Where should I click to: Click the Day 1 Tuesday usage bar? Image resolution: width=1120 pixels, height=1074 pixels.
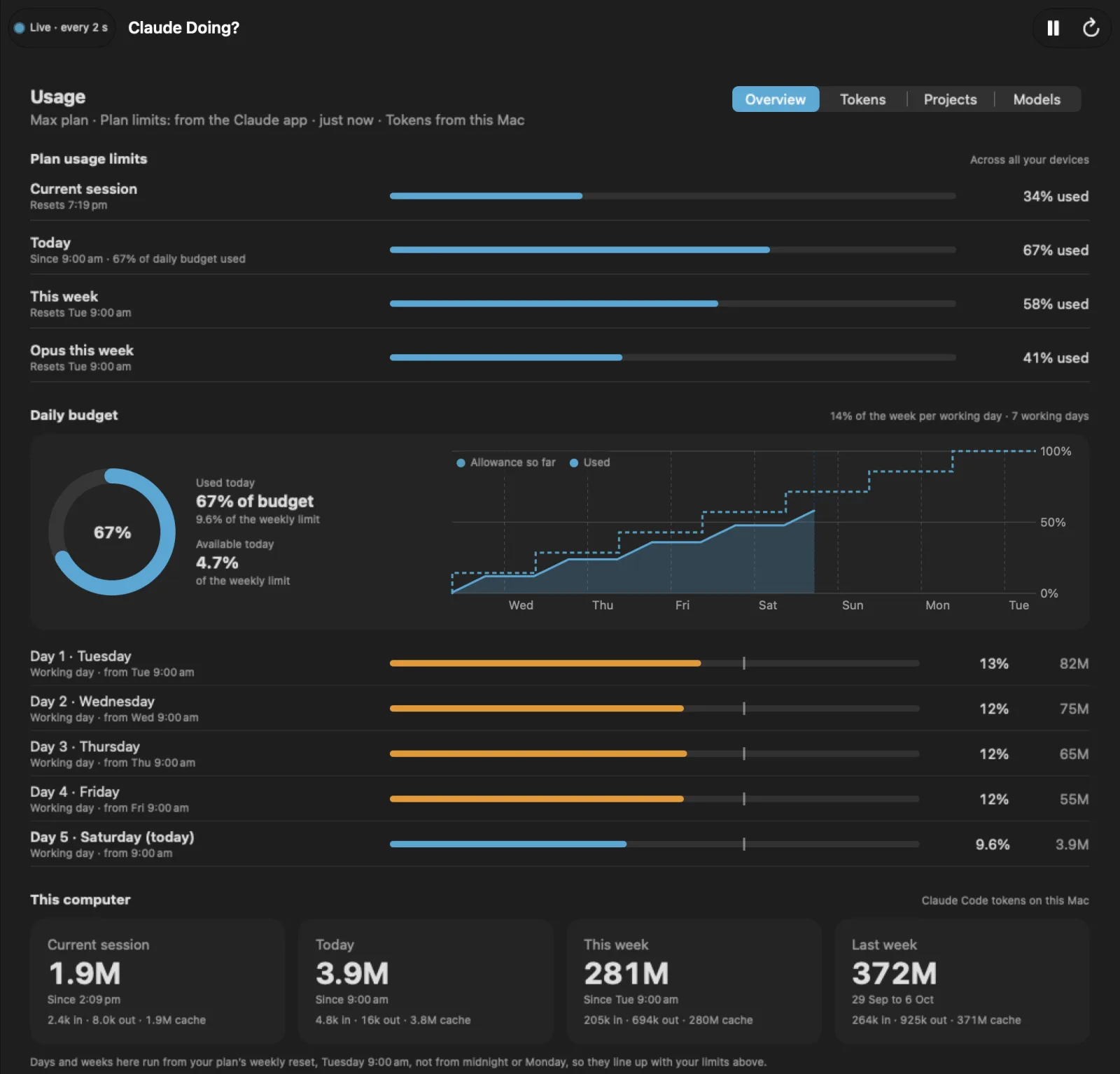654,663
